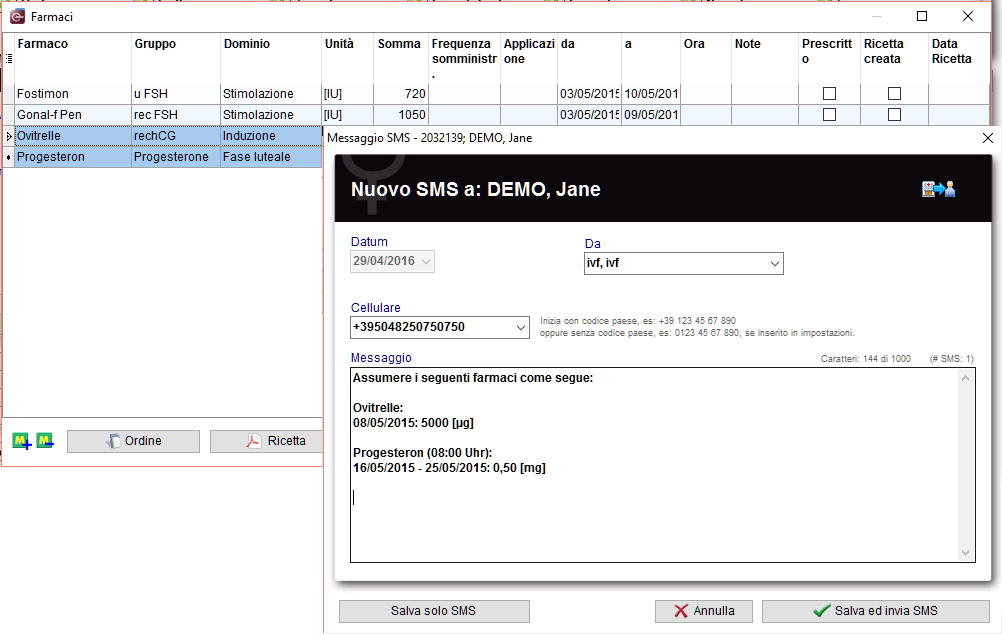The height and width of the screenshot is (634, 1002).
Task: Click the Ora column header
Action: pos(706,58)
